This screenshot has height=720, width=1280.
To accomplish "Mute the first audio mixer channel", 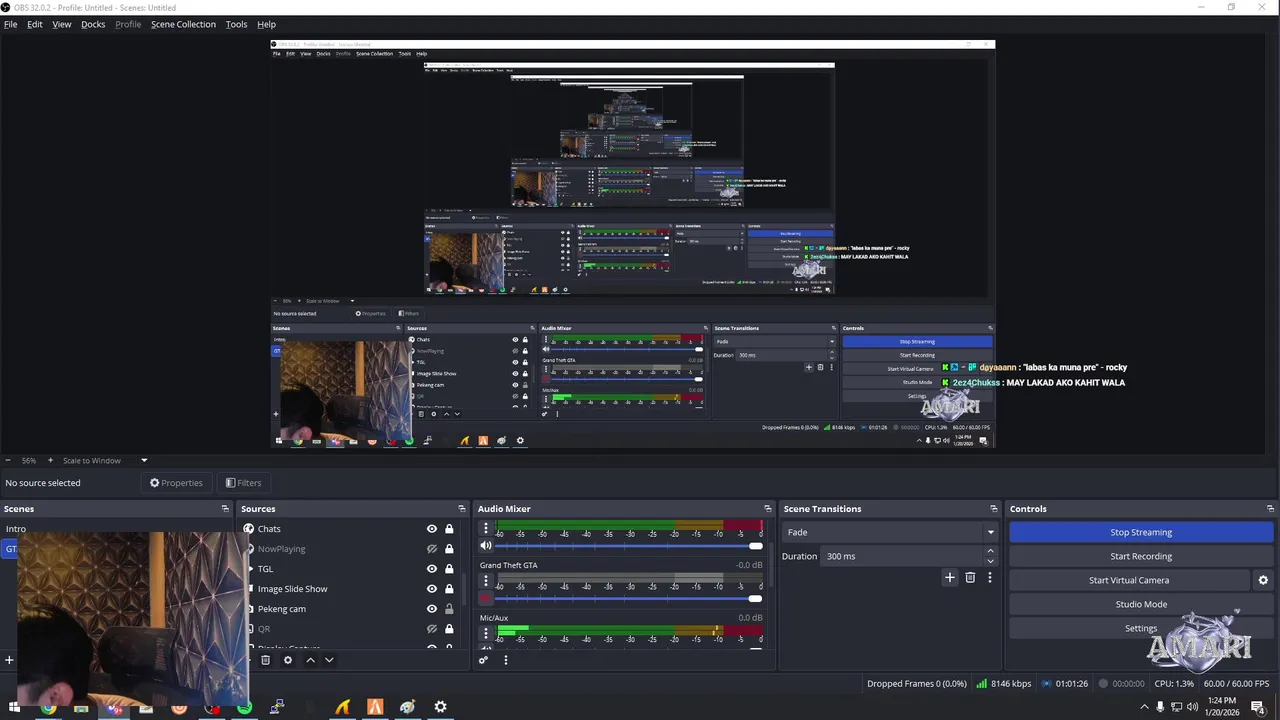I will pos(486,546).
